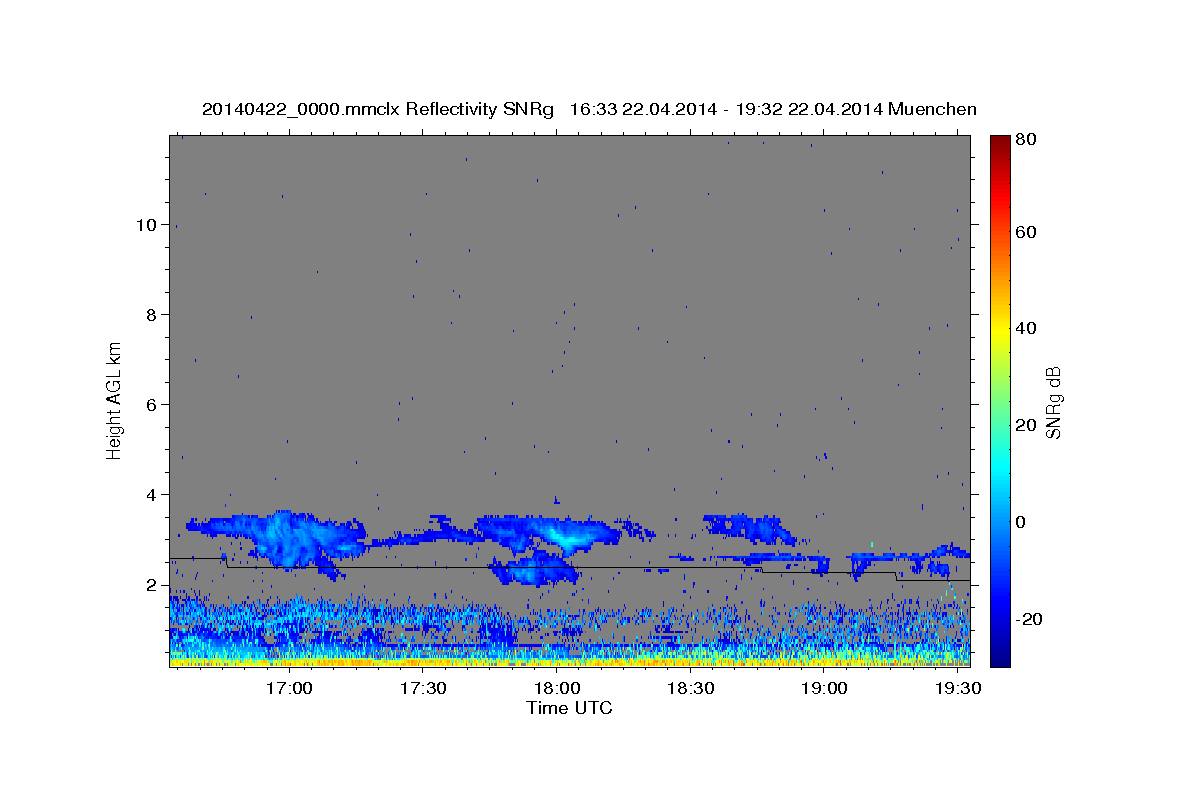The image size is (1200, 800).
Task: Pick the yellow band of the colorbar
Action: [1000, 329]
